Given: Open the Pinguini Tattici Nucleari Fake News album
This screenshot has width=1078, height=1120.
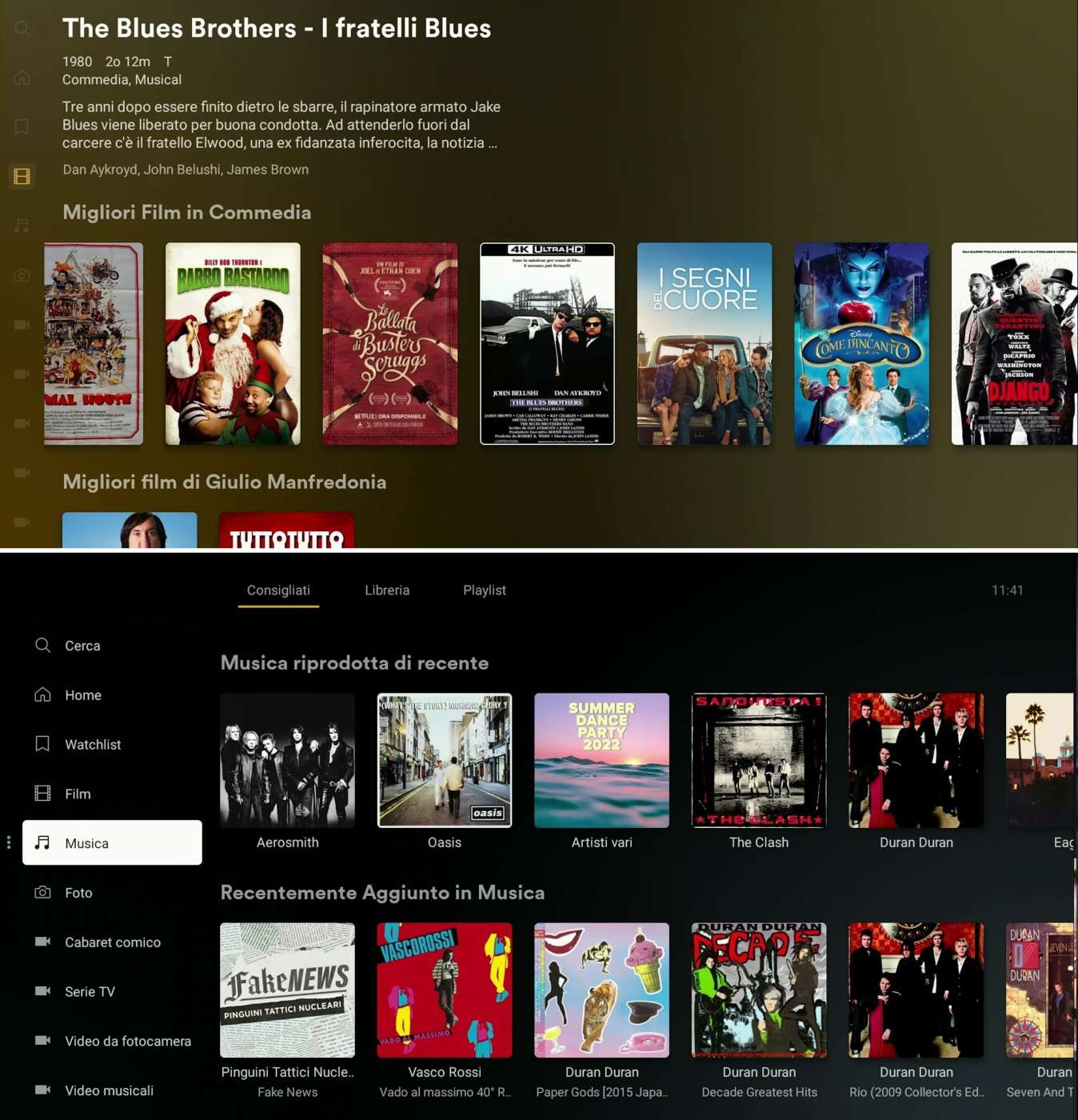Looking at the screenshot, I should [x=287, y=990].
